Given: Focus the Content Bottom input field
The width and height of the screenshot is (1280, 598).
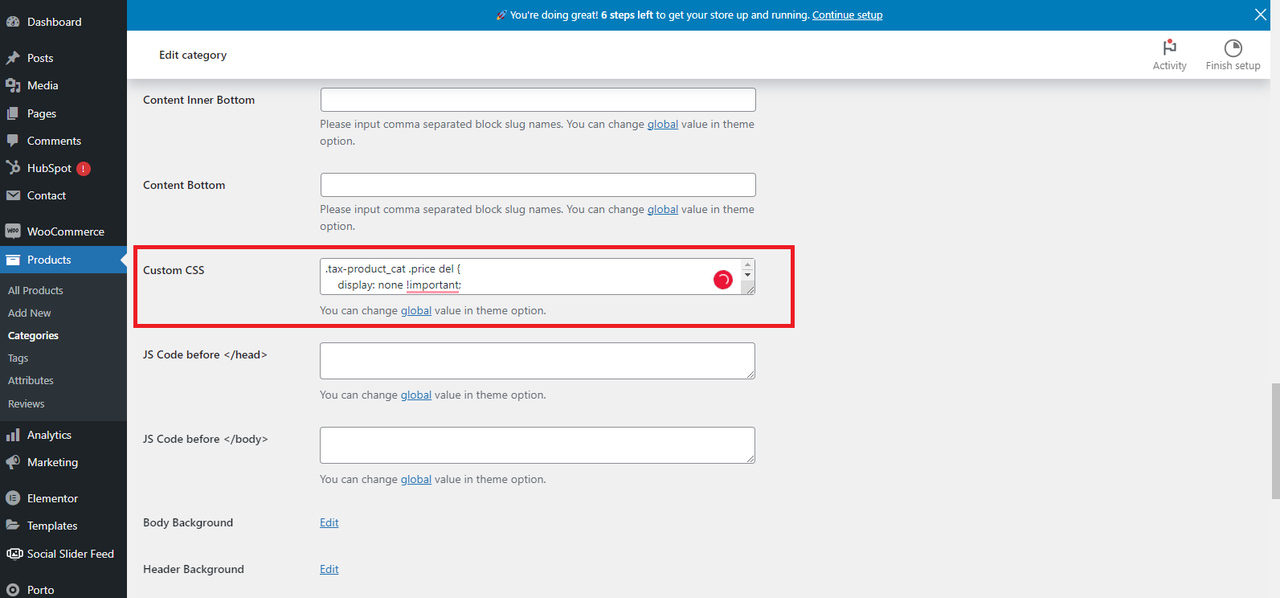Looking at the screenshot, I should [x=538, y=185].
